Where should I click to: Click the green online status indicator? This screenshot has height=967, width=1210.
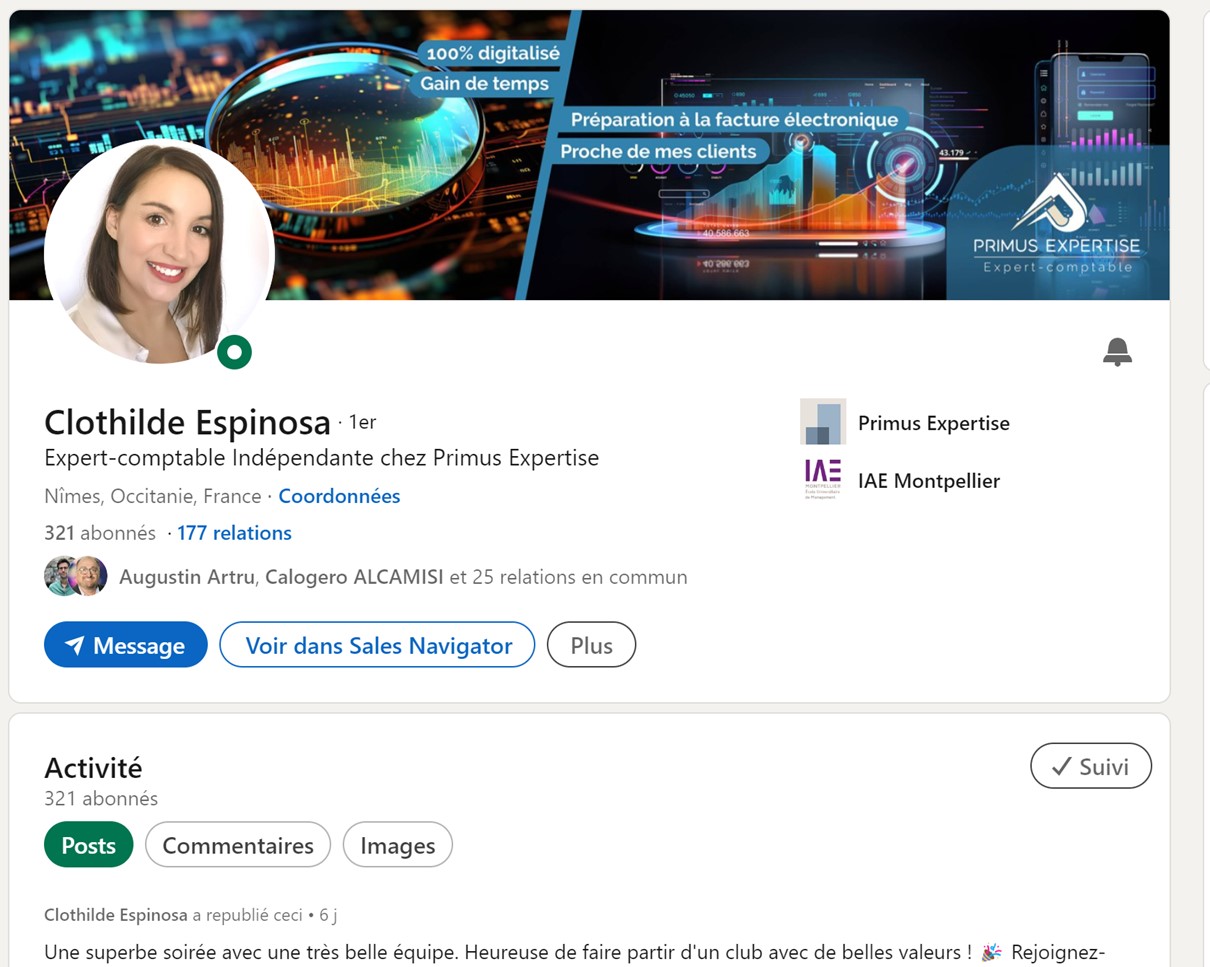tap(235, 352)
